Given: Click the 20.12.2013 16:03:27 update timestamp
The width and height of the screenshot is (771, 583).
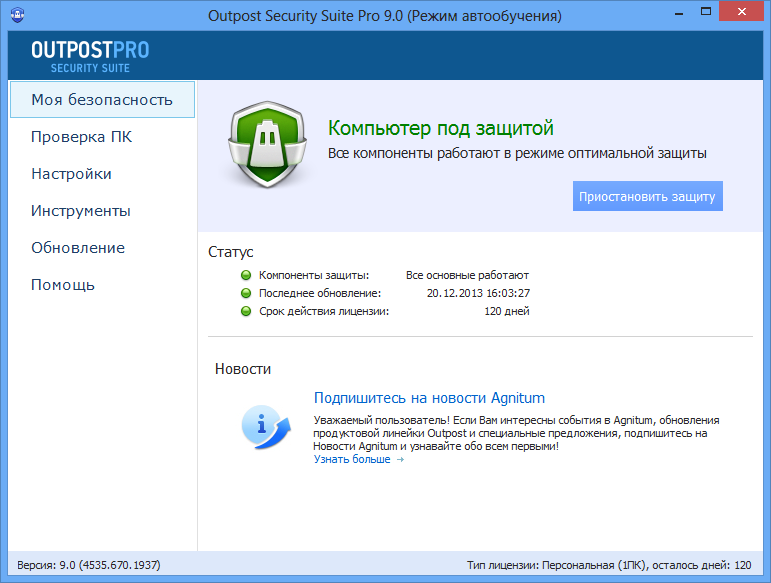Looking at the screenshot, I should coord(478,293).
